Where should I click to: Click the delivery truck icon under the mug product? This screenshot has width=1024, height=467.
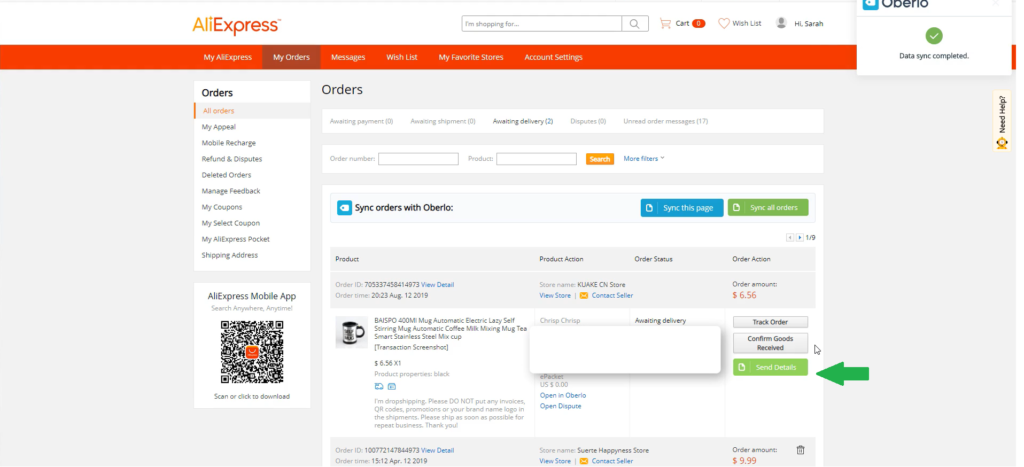pyautogui.click(x=379, y=387)
